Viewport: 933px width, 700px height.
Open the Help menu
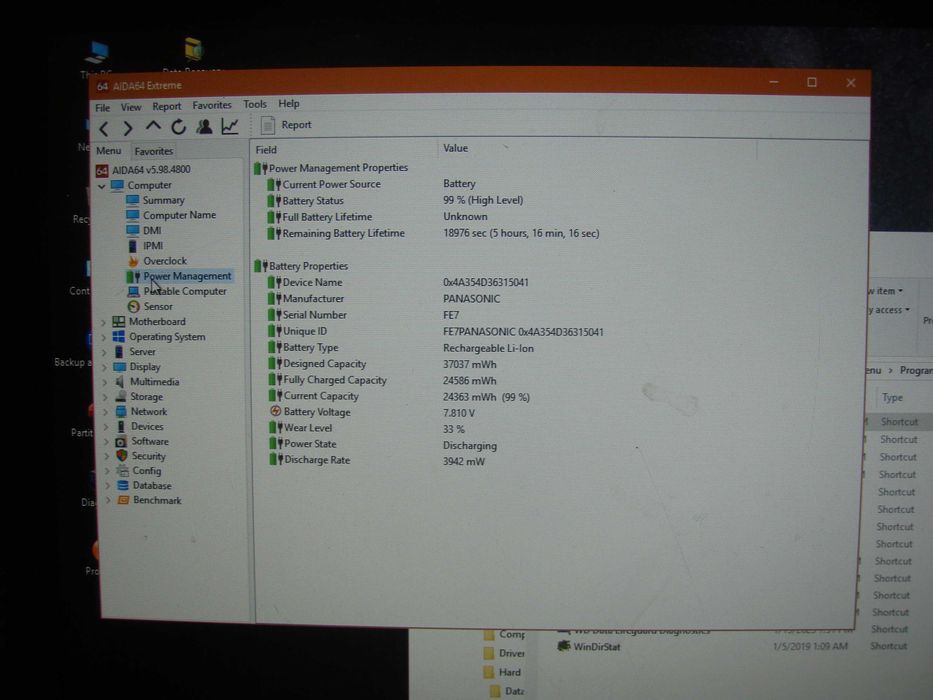tap(289, 104)
